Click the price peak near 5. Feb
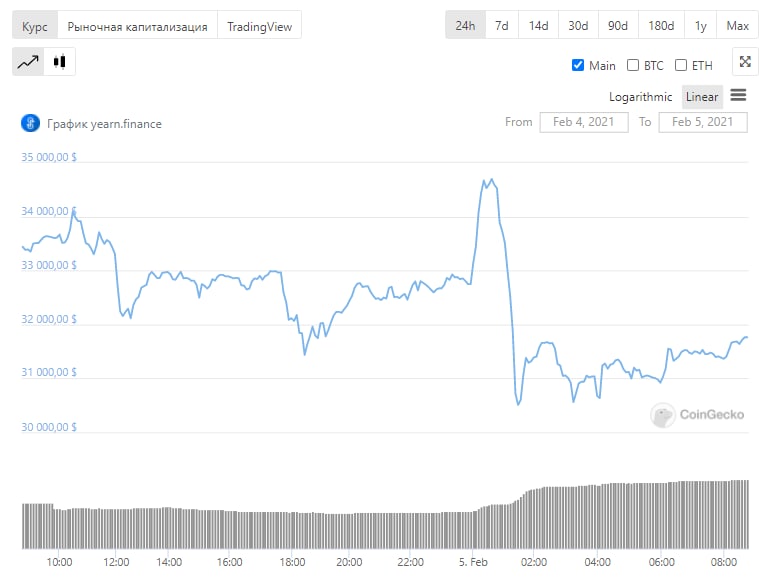 (491, 180)
